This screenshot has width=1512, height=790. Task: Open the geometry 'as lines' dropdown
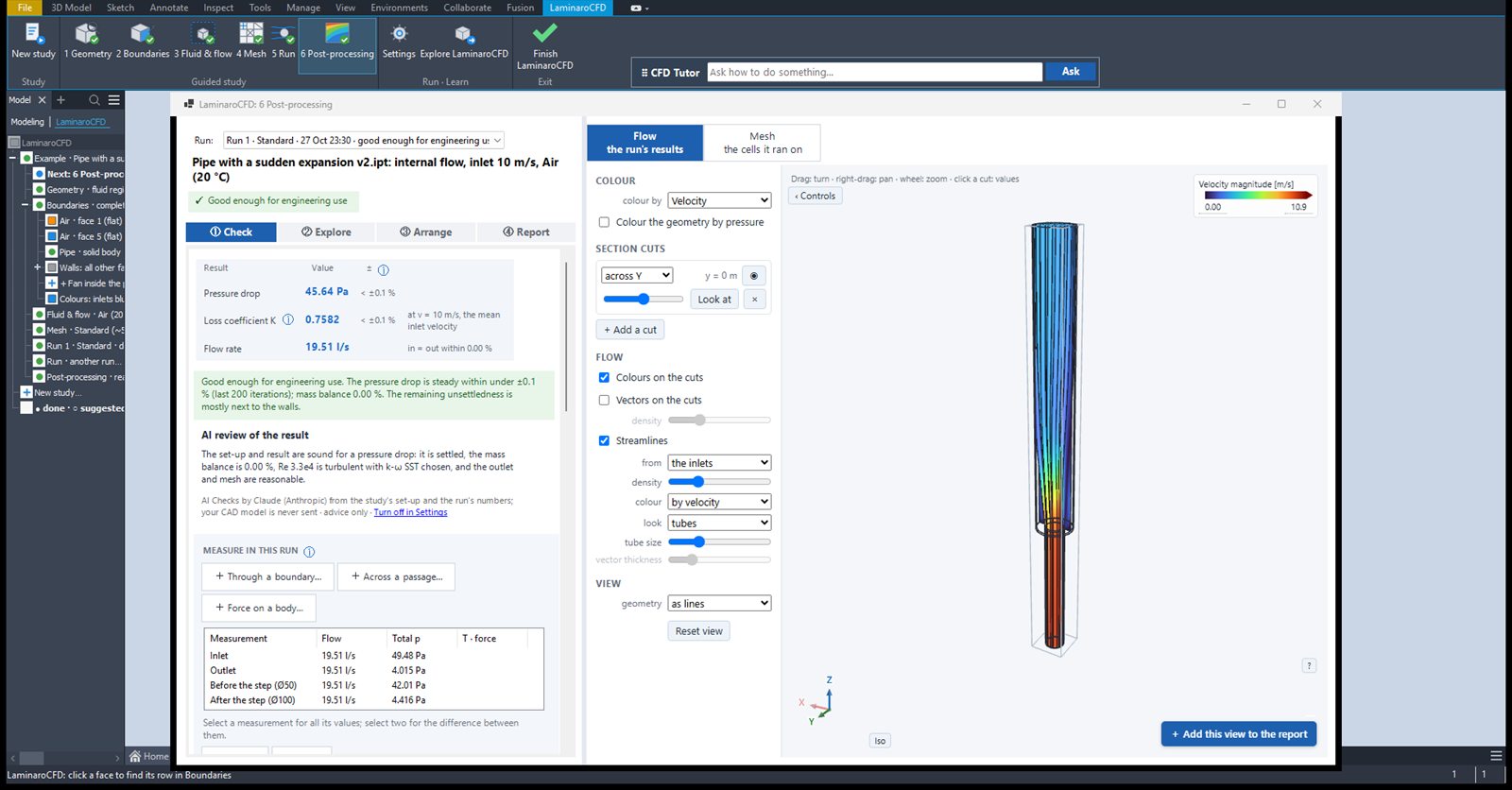point(720,604)
